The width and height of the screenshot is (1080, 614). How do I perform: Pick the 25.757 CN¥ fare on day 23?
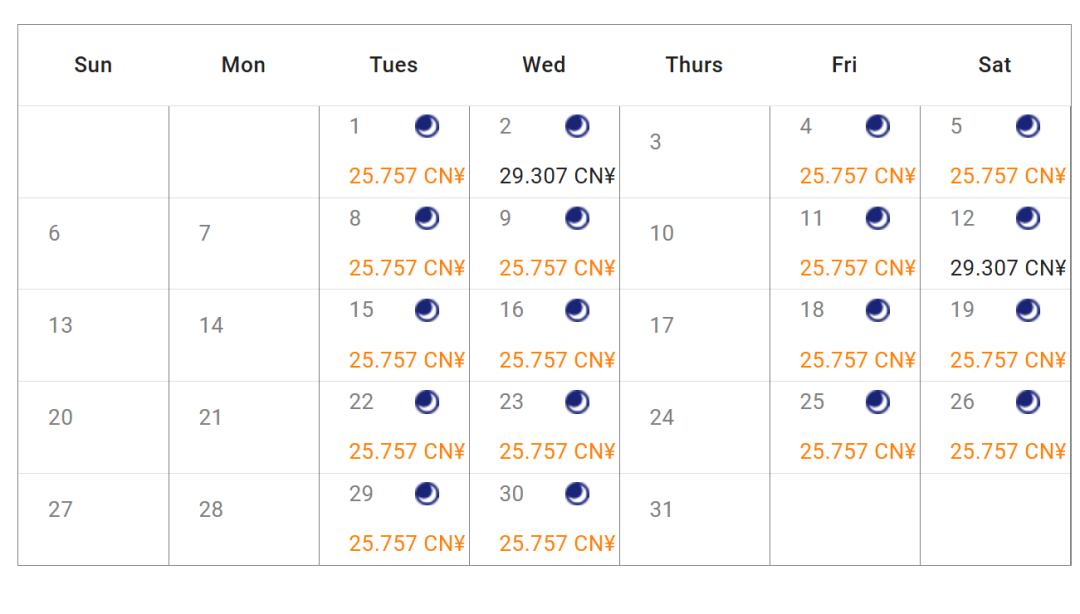pos(557,452)
